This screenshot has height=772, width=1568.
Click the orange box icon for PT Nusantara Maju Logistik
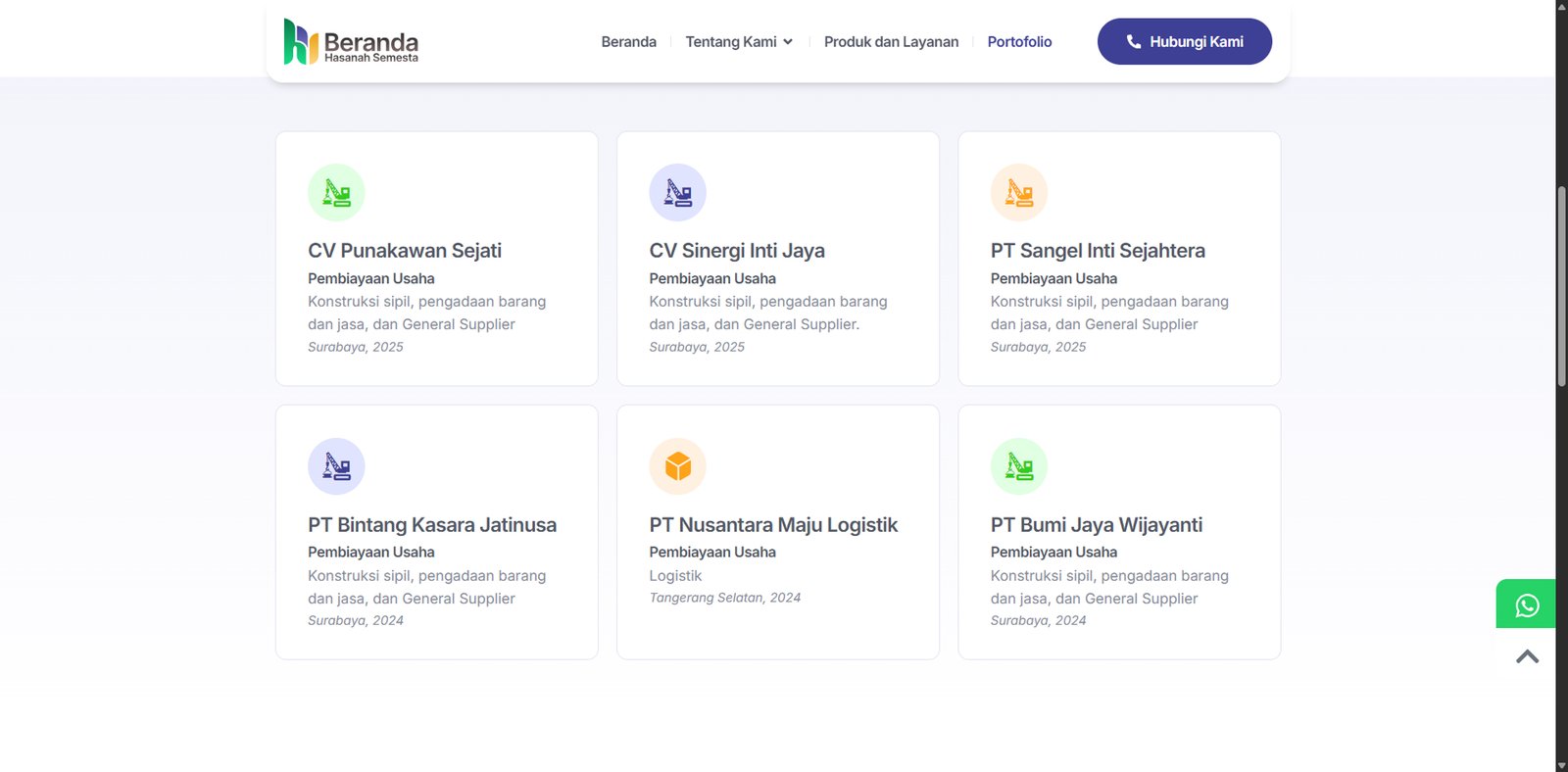677,466
